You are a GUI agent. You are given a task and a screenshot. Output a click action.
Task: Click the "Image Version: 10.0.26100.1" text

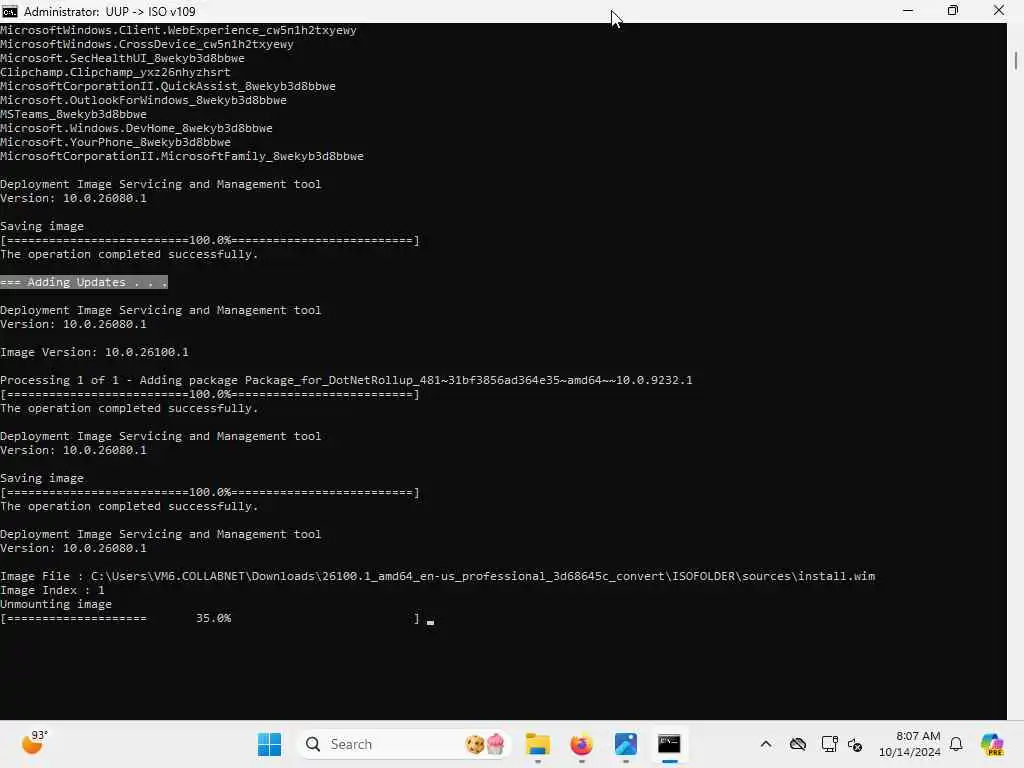point(94,352)
